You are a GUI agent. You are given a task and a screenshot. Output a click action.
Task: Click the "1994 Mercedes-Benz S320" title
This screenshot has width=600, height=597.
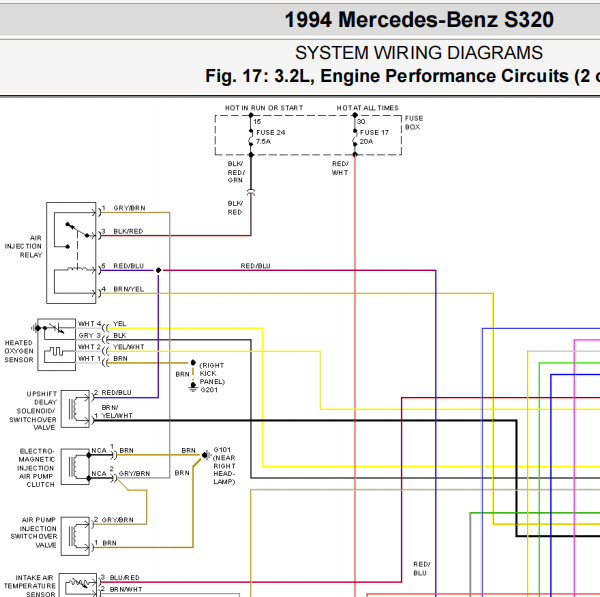[419, 20]
